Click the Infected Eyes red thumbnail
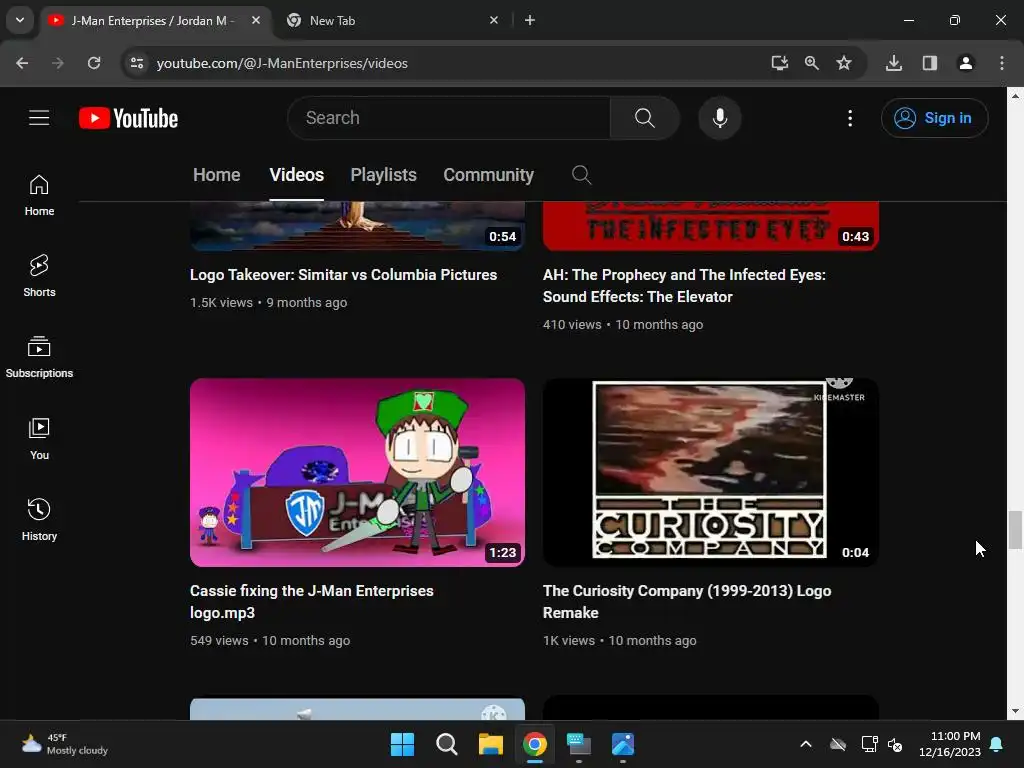Viewport: 1024px width, 768px height. pos(711,226)
